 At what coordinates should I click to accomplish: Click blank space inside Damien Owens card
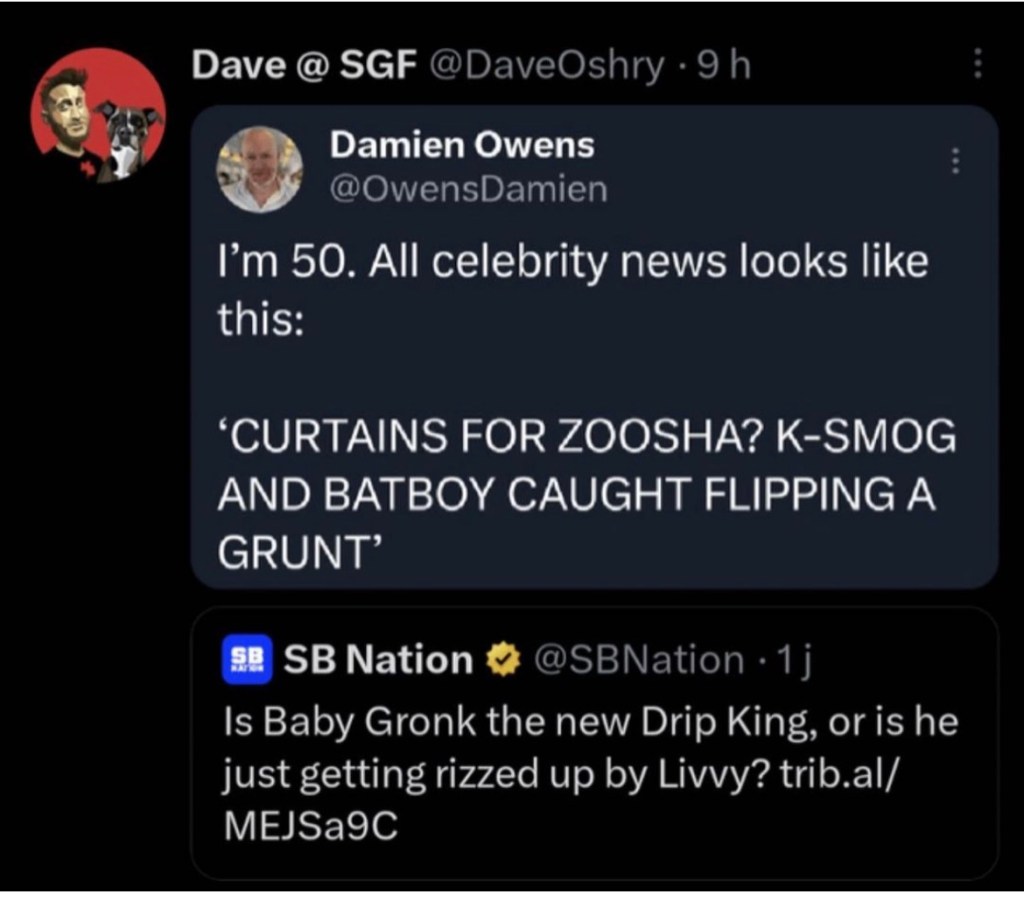pos(750,360)
